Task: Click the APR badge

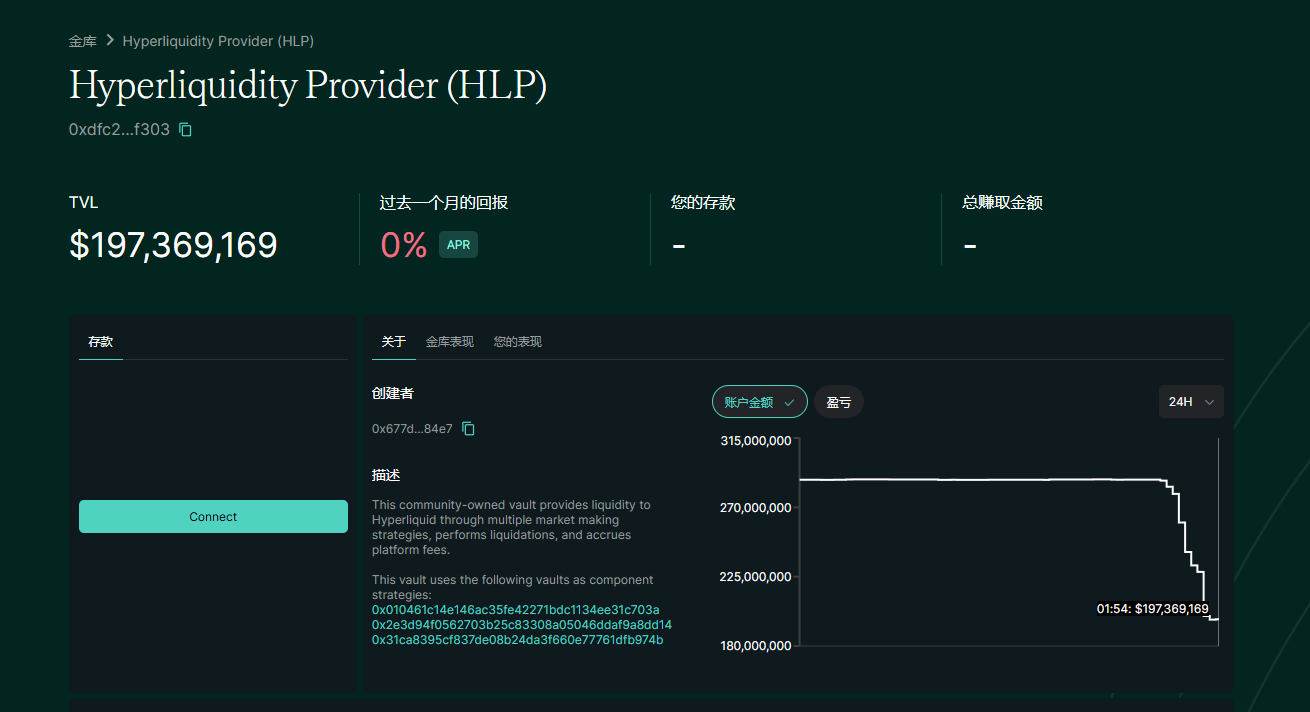Action: point(458,245)
